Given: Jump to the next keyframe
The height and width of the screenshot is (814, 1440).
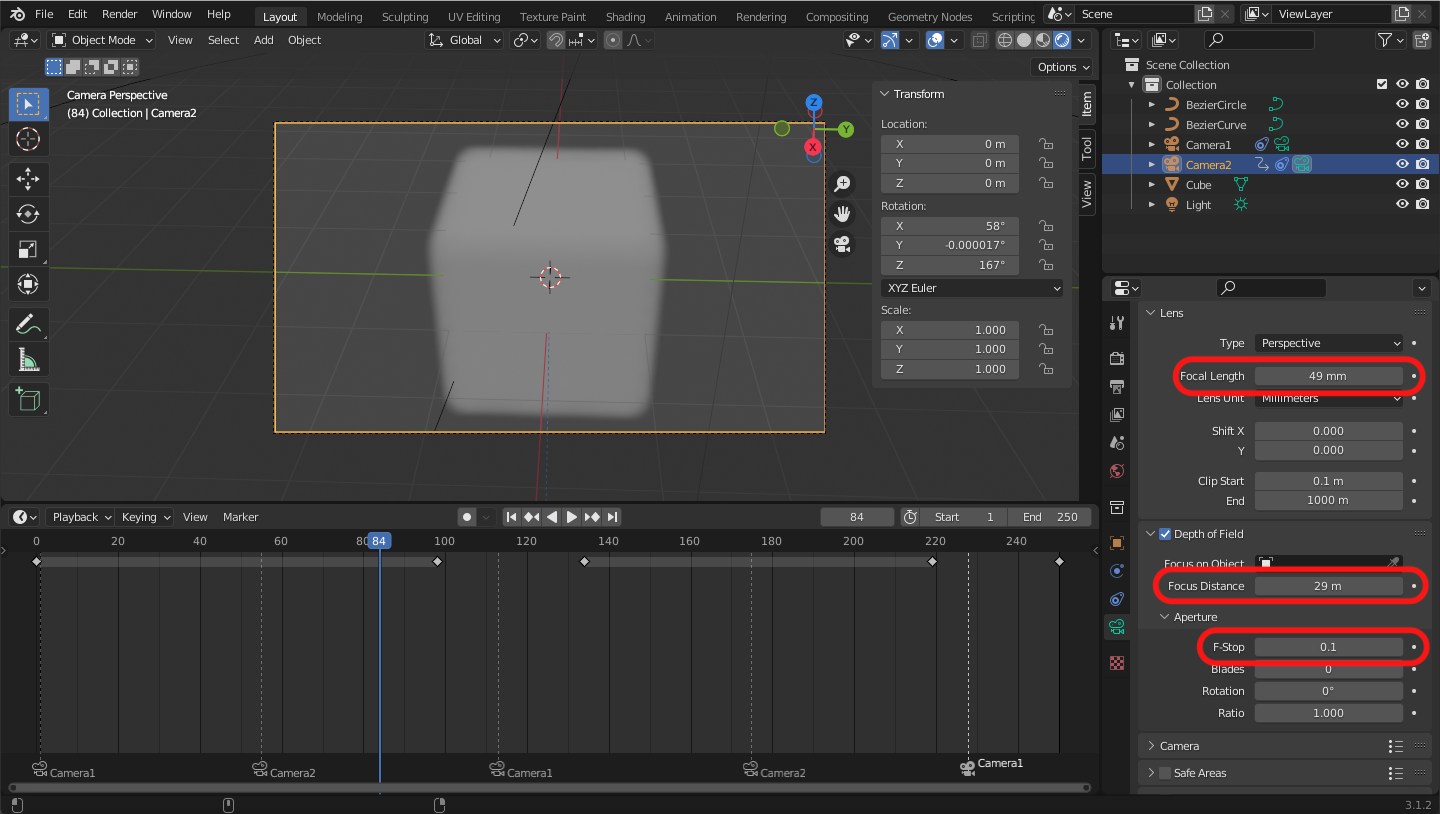Looking at the screenshot, I should tap(592, 517).
